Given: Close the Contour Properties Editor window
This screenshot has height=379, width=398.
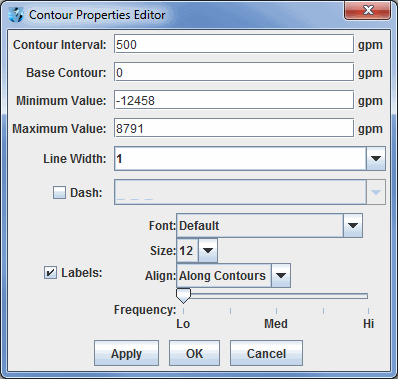Looking at the screenshot, I should click(368, 10).
